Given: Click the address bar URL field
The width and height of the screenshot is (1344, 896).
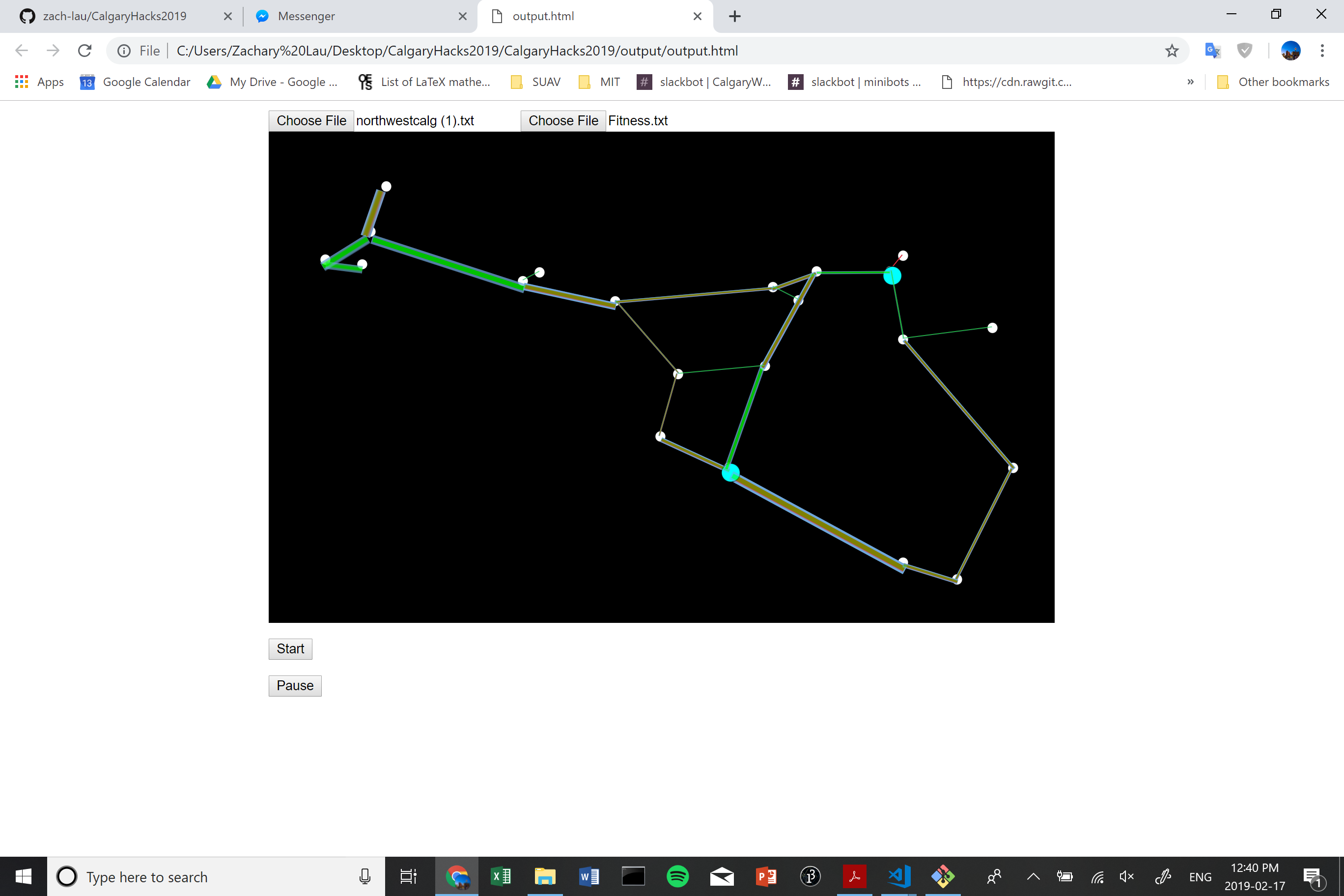Looking at the screenshot, I should click(629, 51).
